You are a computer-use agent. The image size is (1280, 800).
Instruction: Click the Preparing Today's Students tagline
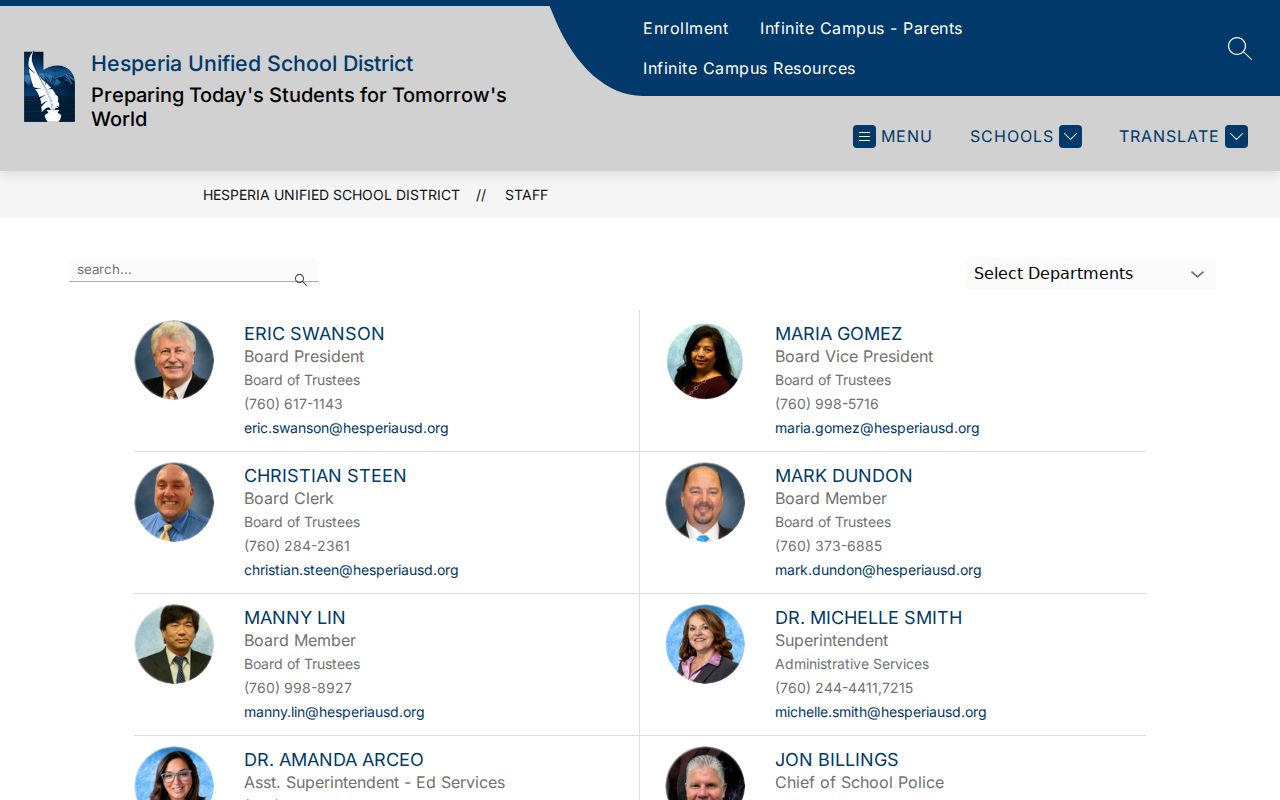[299, 107]
